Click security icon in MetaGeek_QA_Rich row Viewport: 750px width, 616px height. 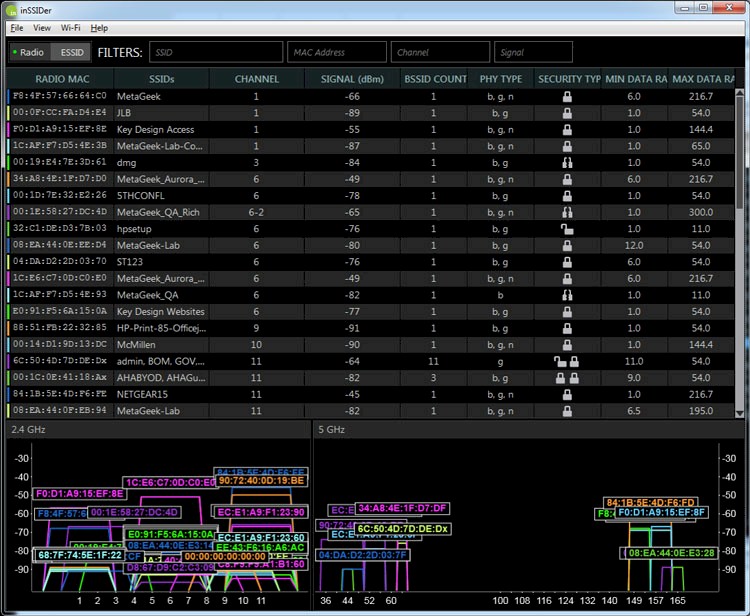coord(567,212)
